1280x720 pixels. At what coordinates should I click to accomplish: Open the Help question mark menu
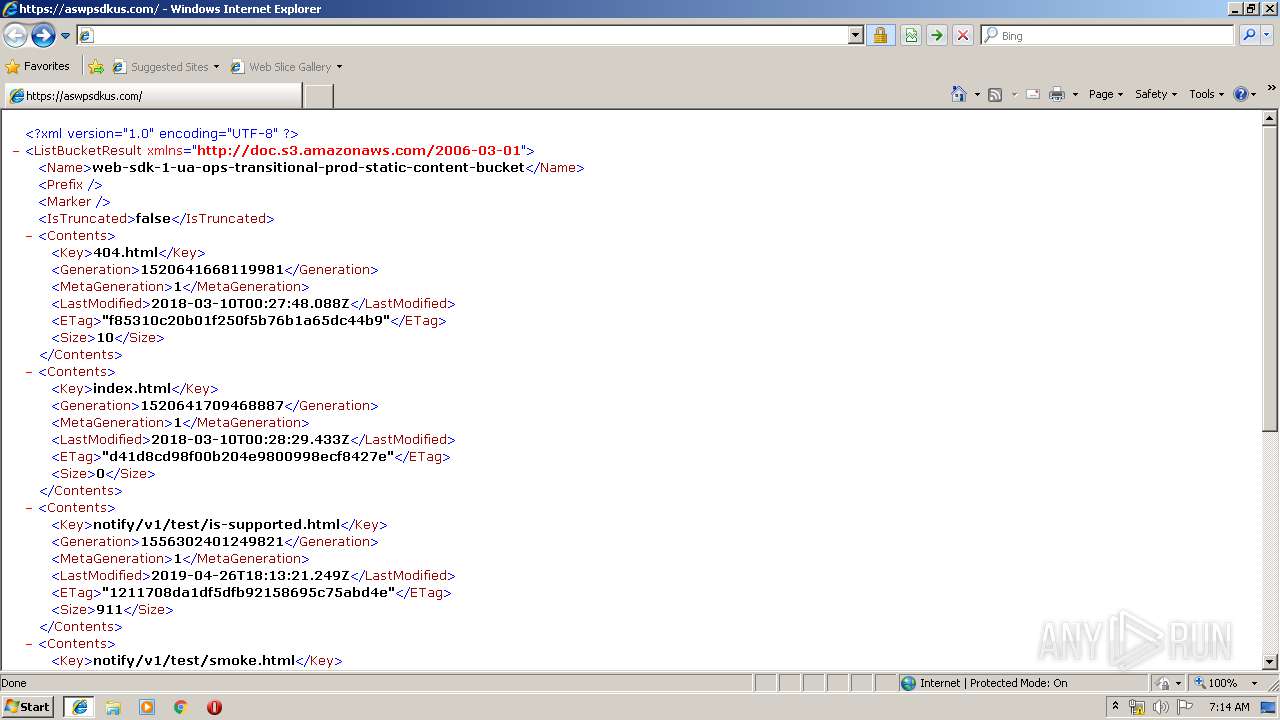point(1244,94)
